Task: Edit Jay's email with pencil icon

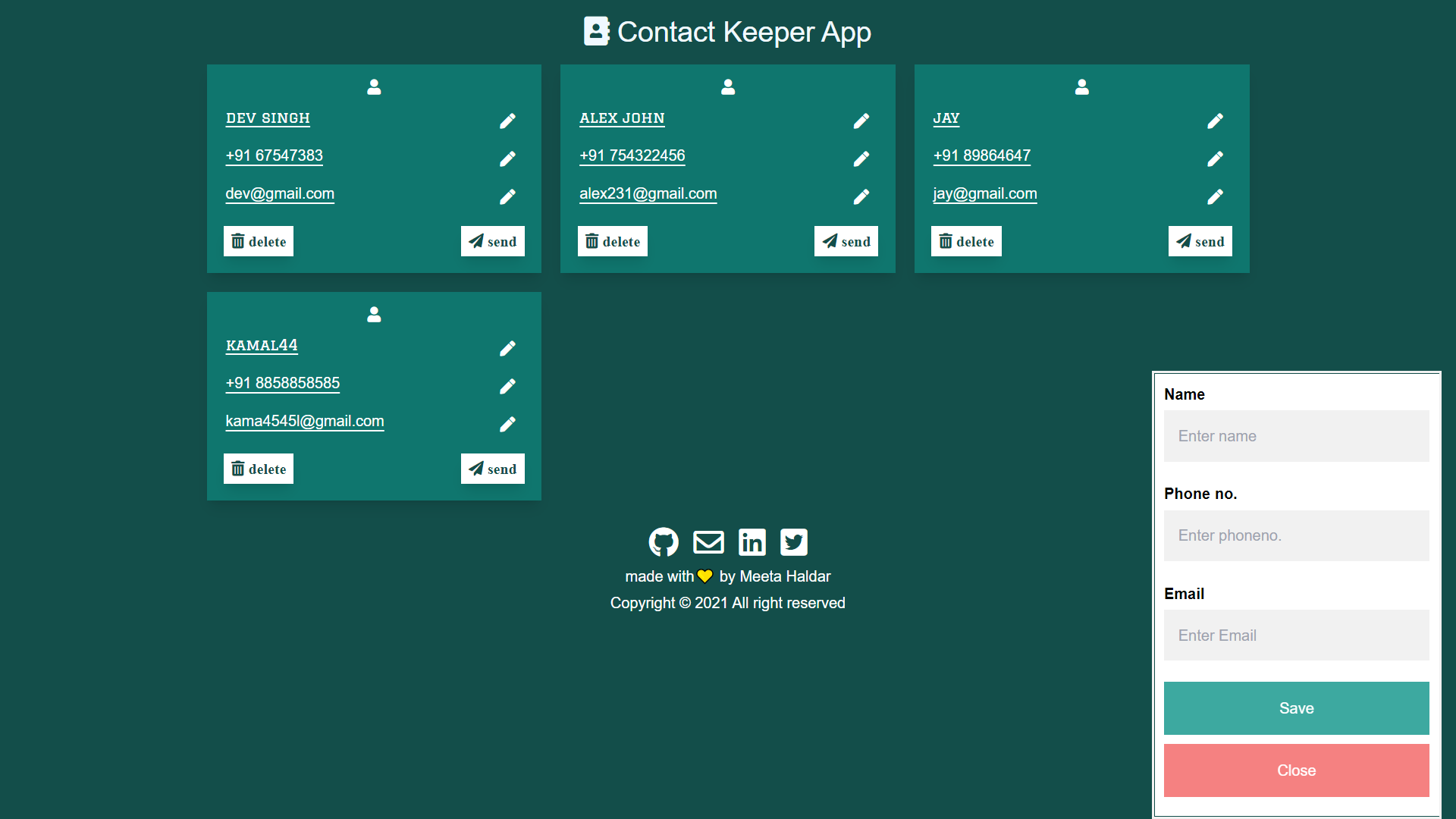Action: (x=1215, y=197)
